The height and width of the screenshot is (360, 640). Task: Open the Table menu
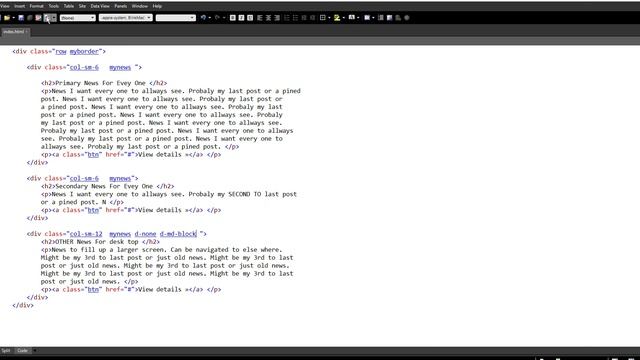coord(69,6)
